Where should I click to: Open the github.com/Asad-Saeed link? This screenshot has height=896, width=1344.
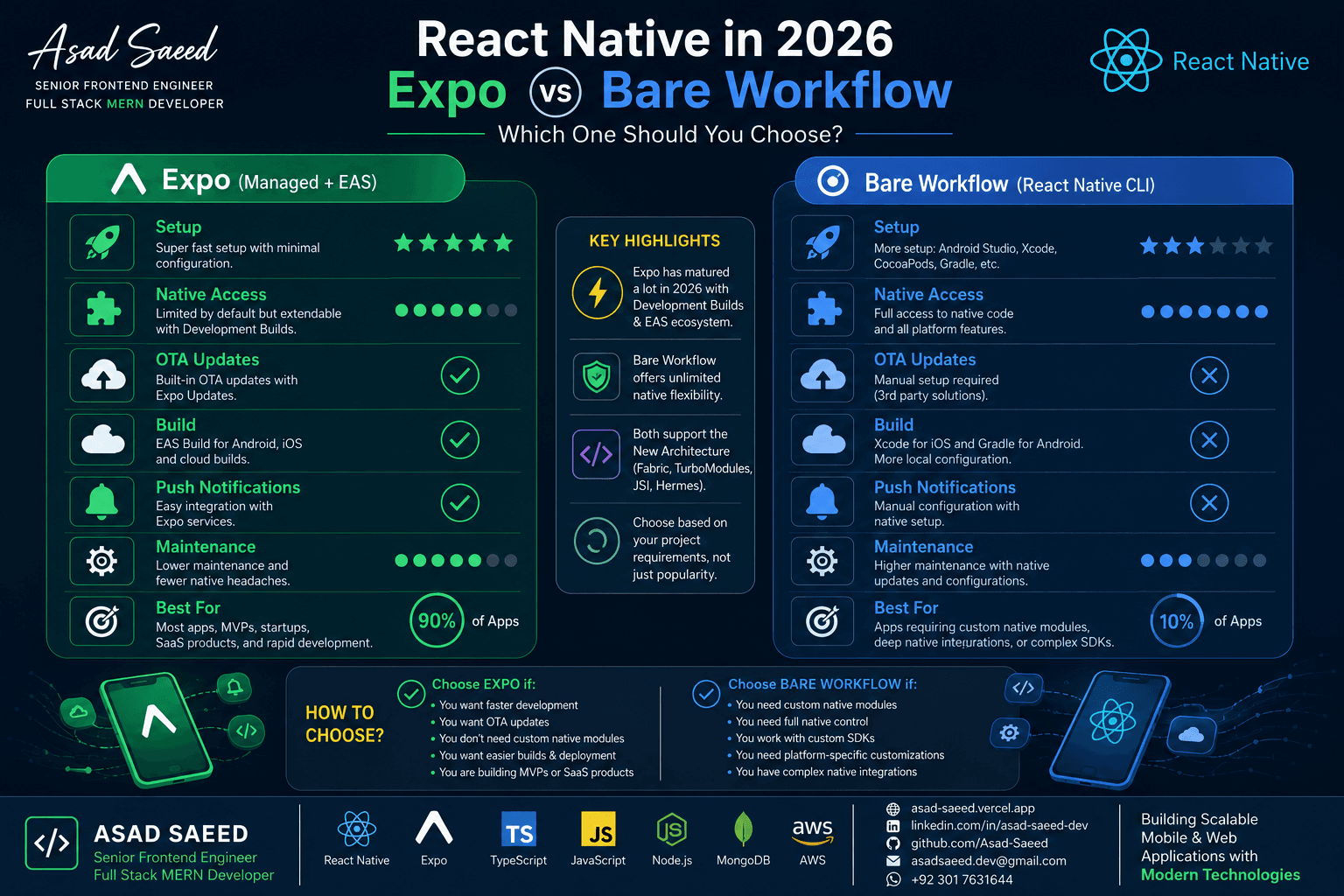pyautogui.click(x=979, y=843)
